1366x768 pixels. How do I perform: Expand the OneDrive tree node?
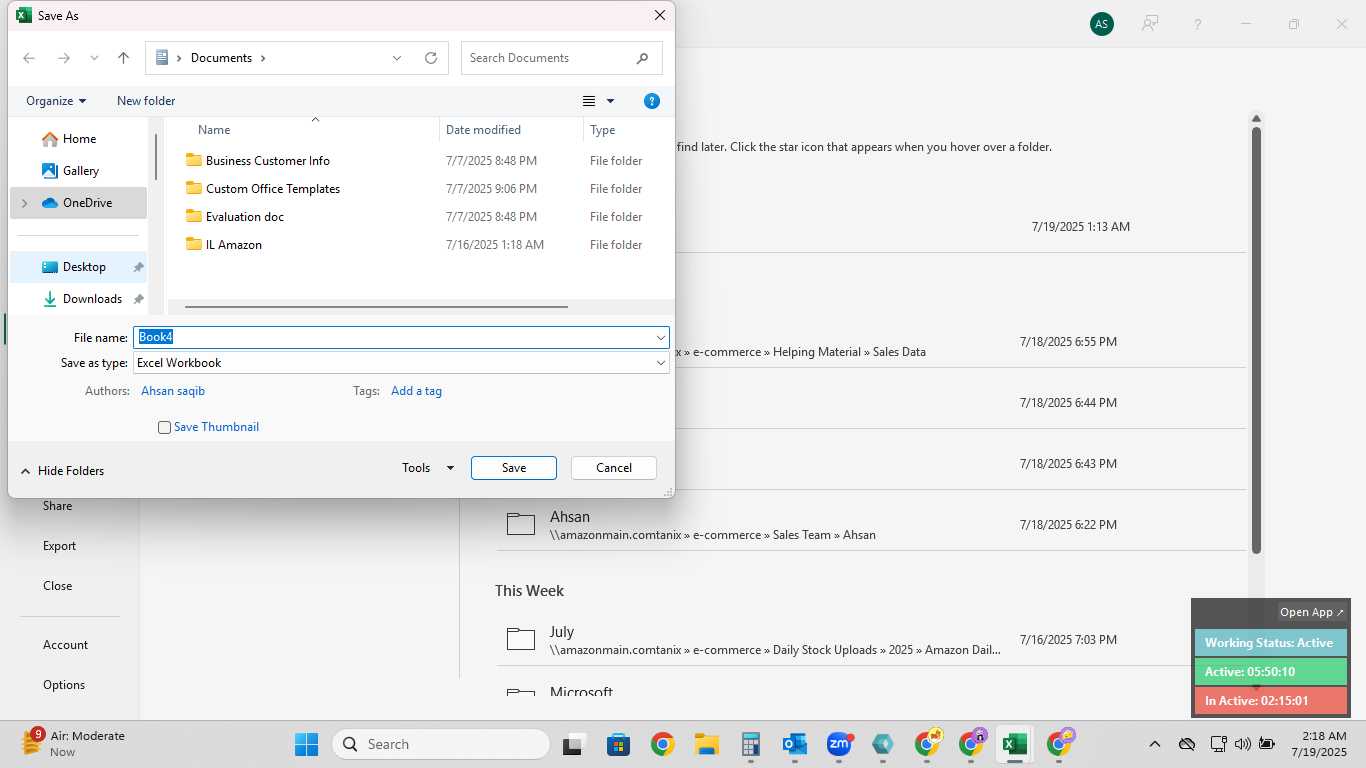pyautogui.click(x=25, y=203)
